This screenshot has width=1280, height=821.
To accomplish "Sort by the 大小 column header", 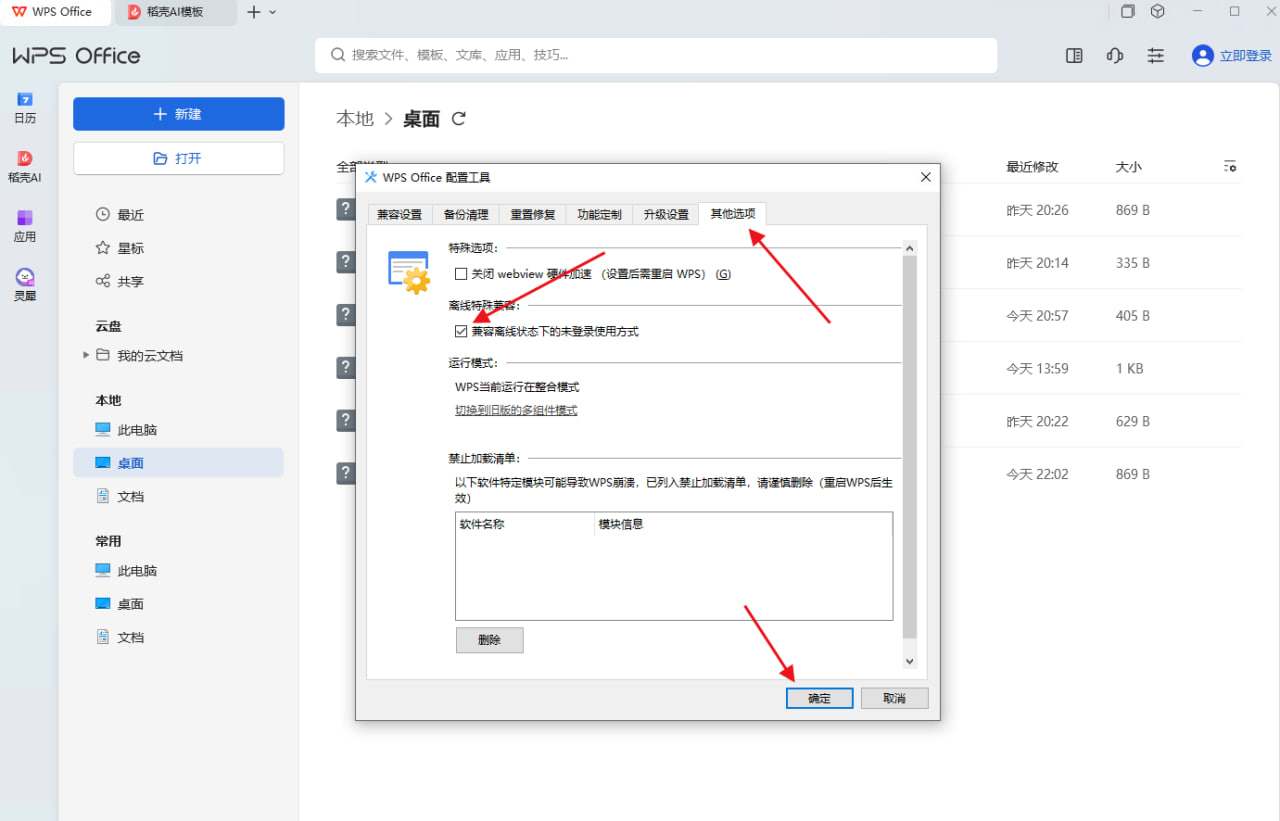I will pyautogui.click(x=1128, y=167).
